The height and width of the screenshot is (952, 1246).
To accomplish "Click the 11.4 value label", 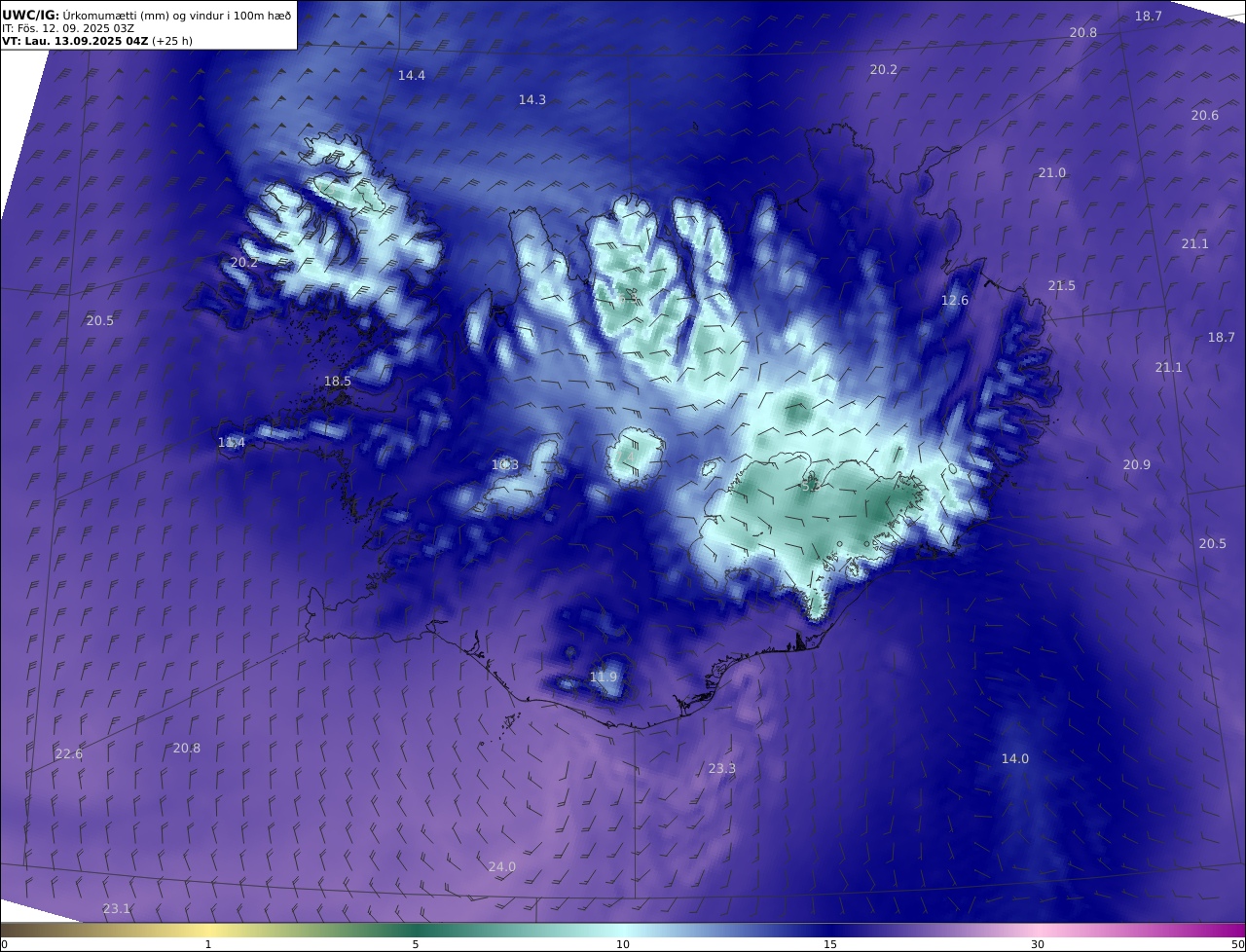I will [x=232, y=443].
